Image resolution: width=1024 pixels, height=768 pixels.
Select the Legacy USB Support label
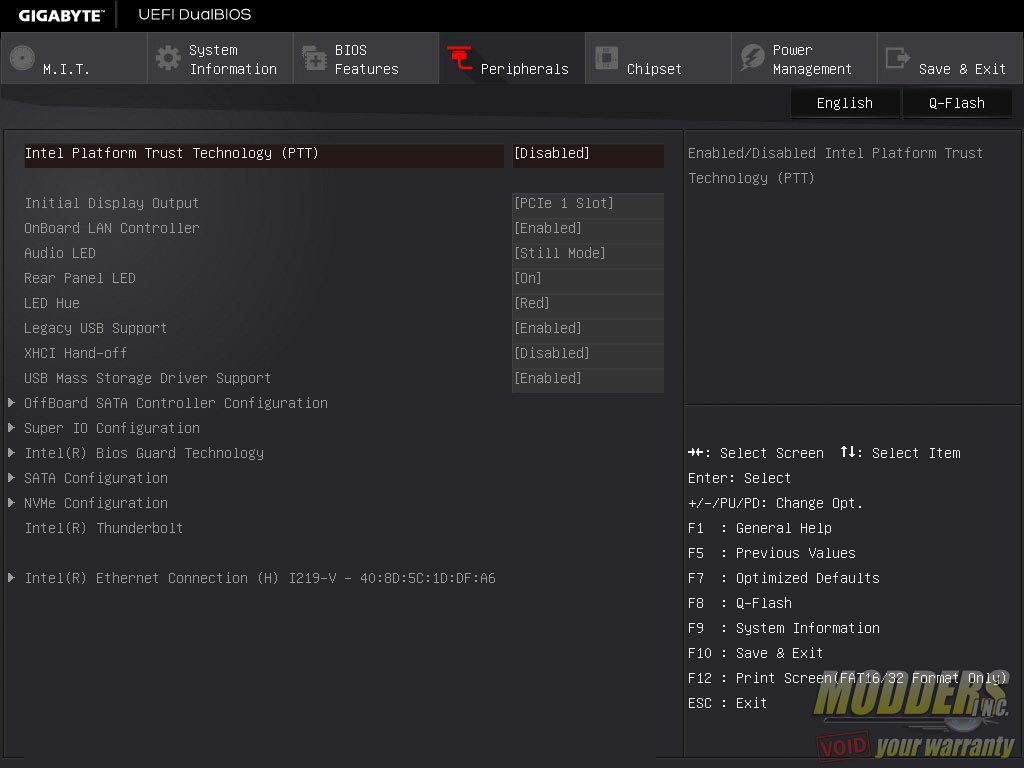click(95, 328)
